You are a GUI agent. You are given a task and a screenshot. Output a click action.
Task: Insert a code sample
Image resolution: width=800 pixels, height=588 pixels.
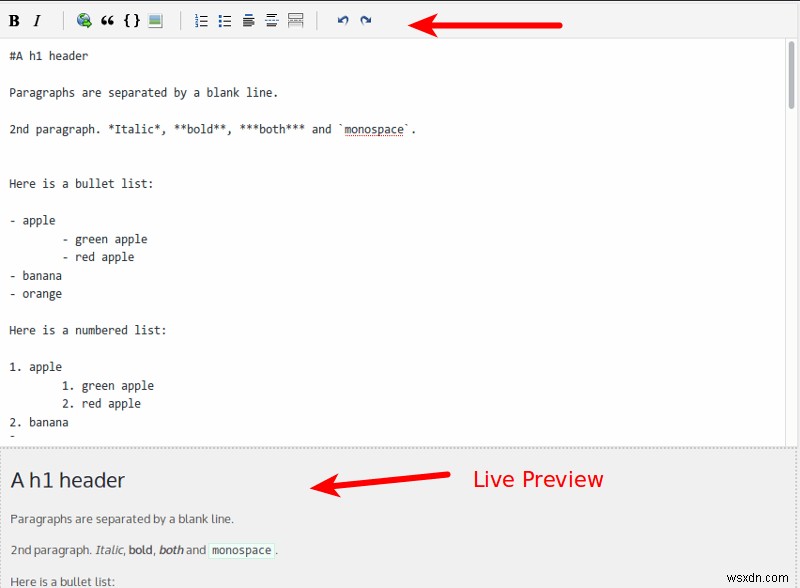(x=131, y=20)
